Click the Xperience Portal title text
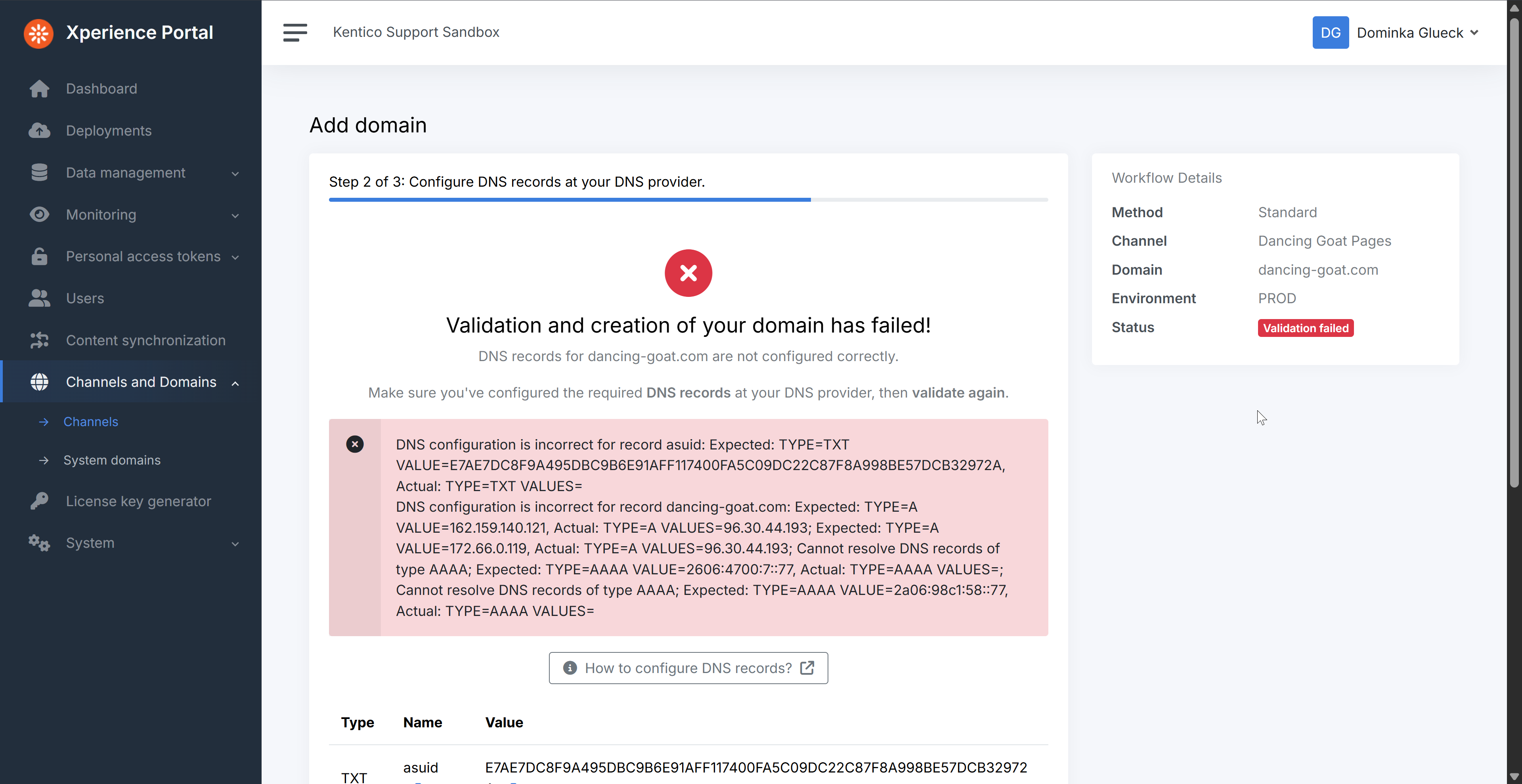The image size is (1522, 784). [140, 33]
